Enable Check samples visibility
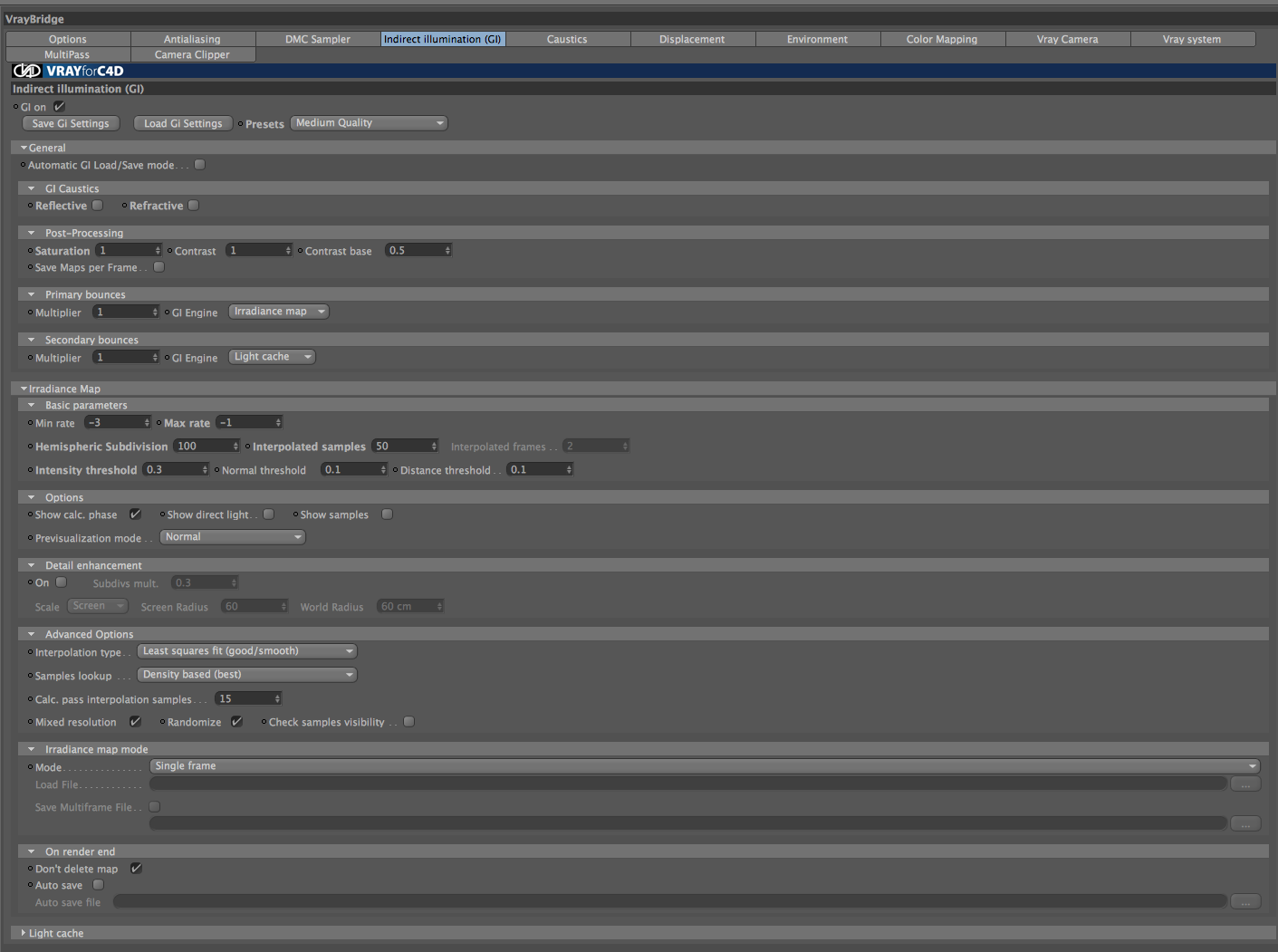 click(x=409, y=722)
